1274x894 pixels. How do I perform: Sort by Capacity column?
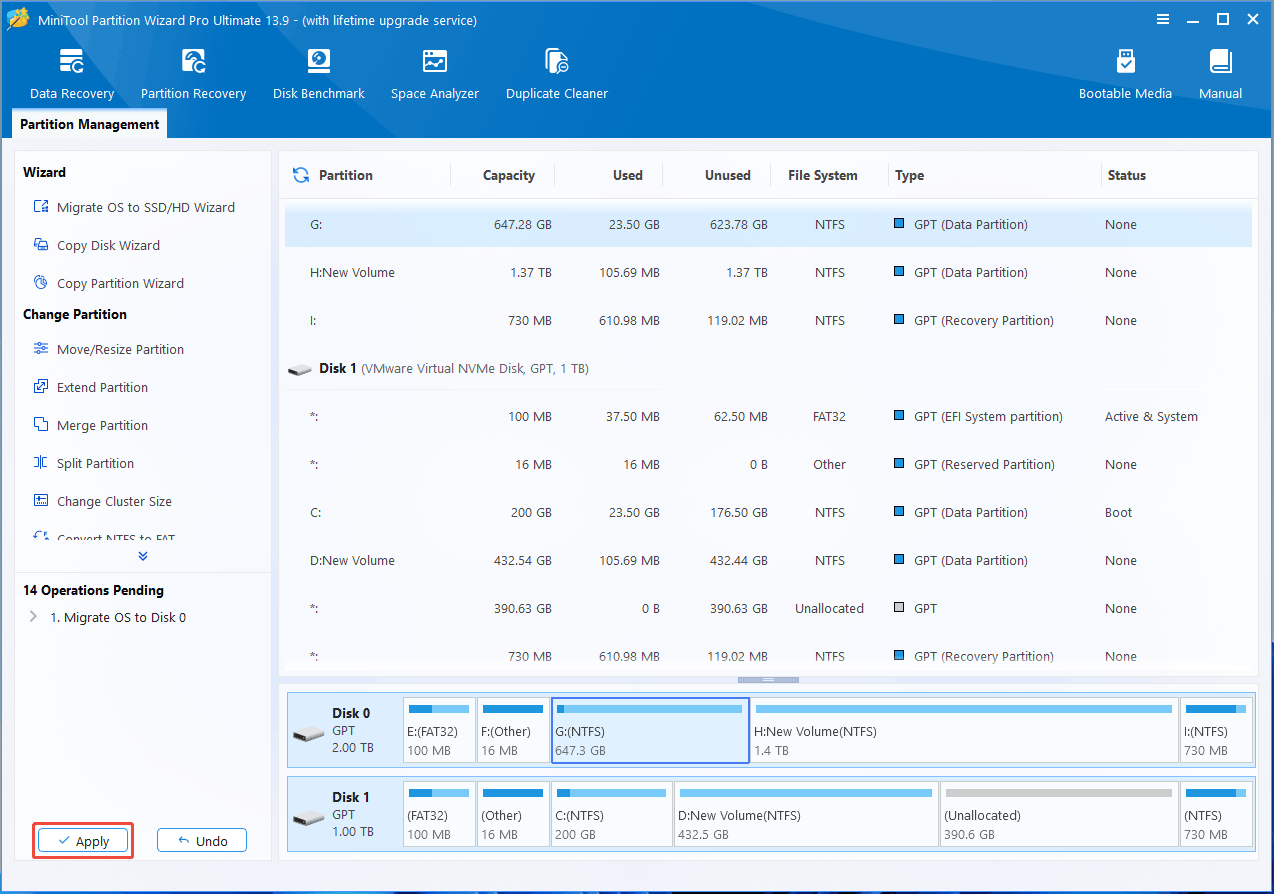[x=508, y=175]
